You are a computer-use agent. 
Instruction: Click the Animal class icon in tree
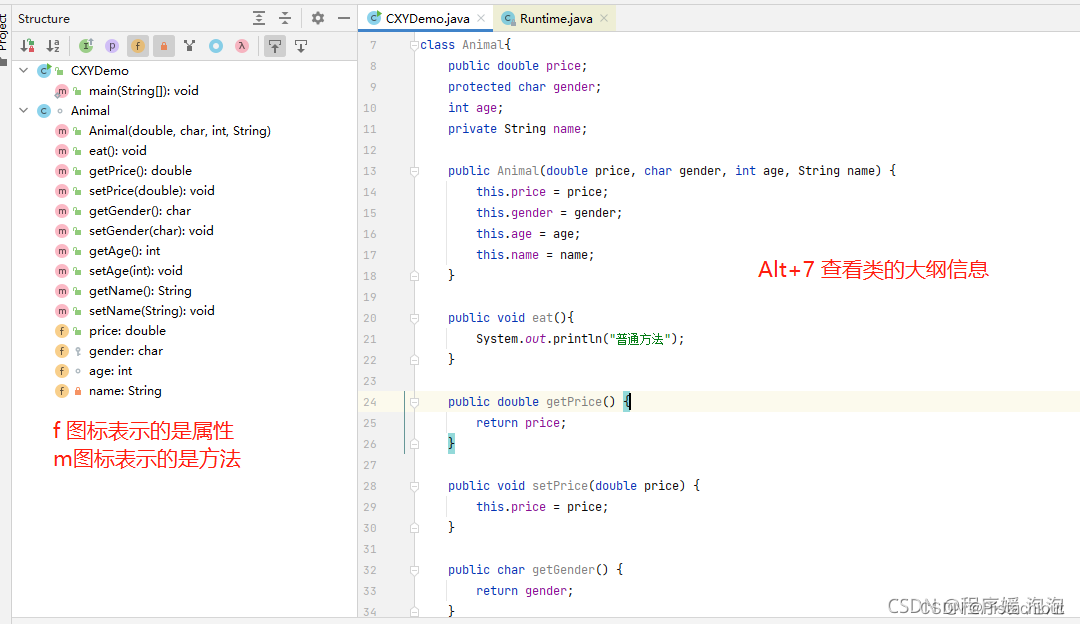[44, 110]
